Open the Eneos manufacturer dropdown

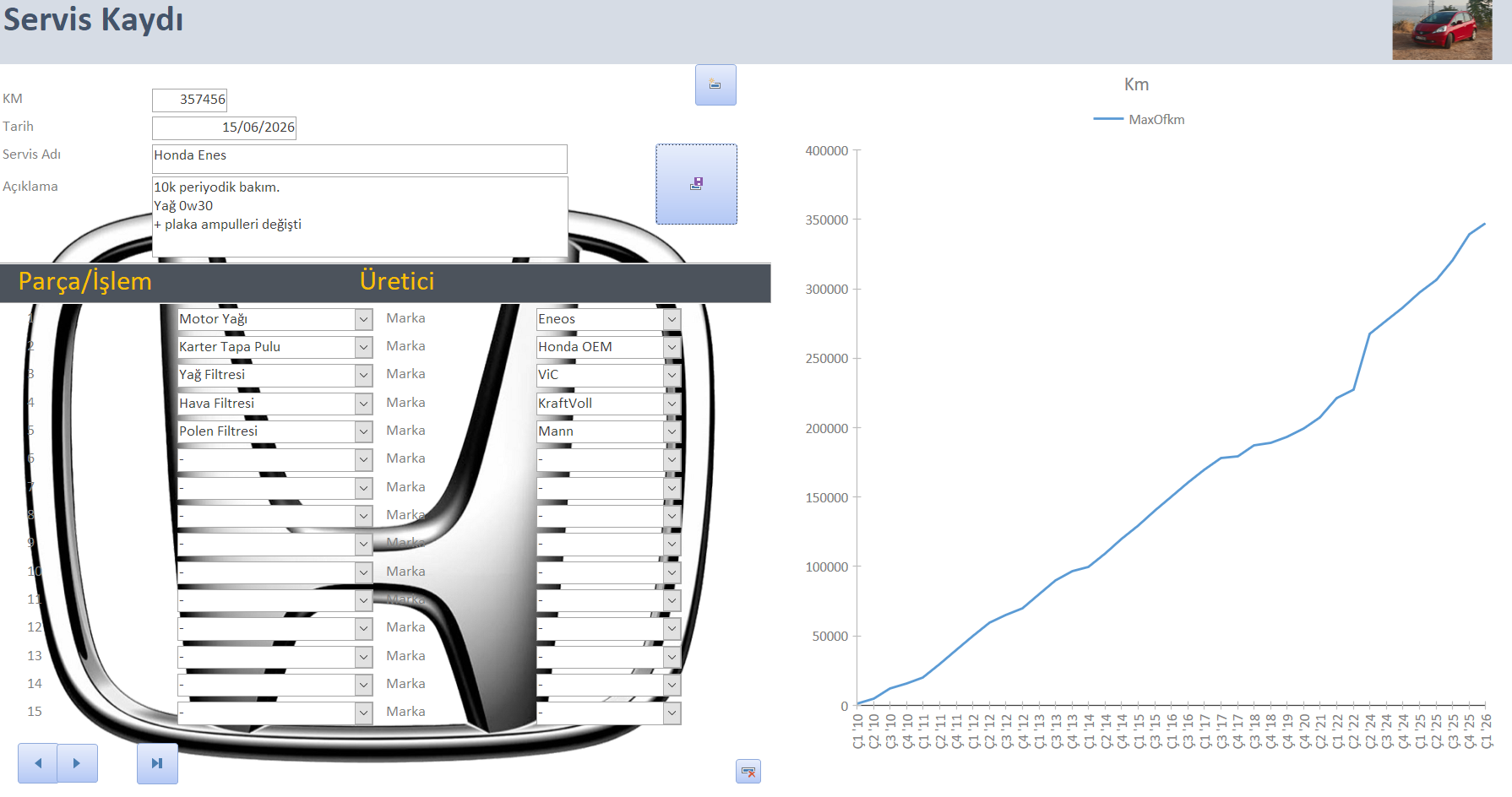click(672, 319)
